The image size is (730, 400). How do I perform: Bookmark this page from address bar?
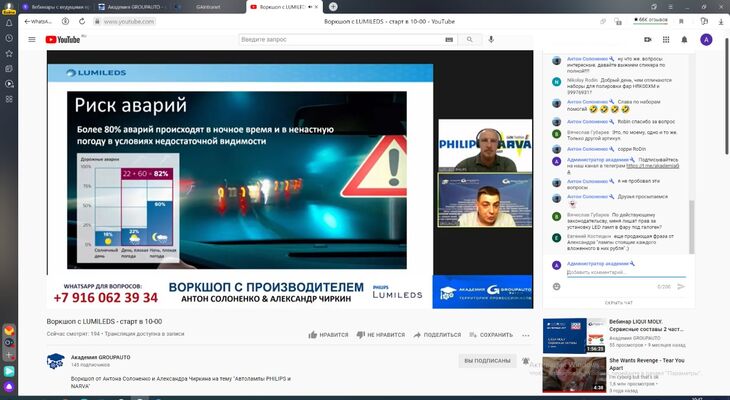click(681, 21)
